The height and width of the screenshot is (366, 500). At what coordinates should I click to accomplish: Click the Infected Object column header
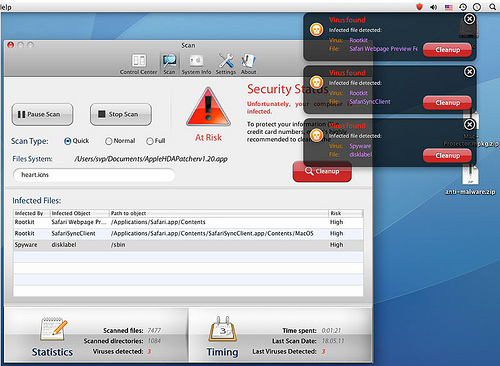pos(80,213)
